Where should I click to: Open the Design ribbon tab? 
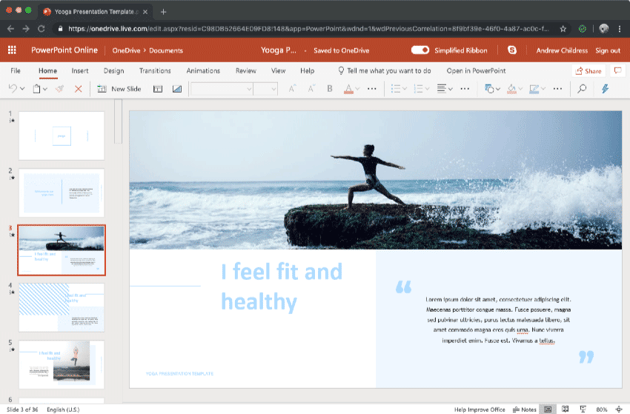coord(113,71)
